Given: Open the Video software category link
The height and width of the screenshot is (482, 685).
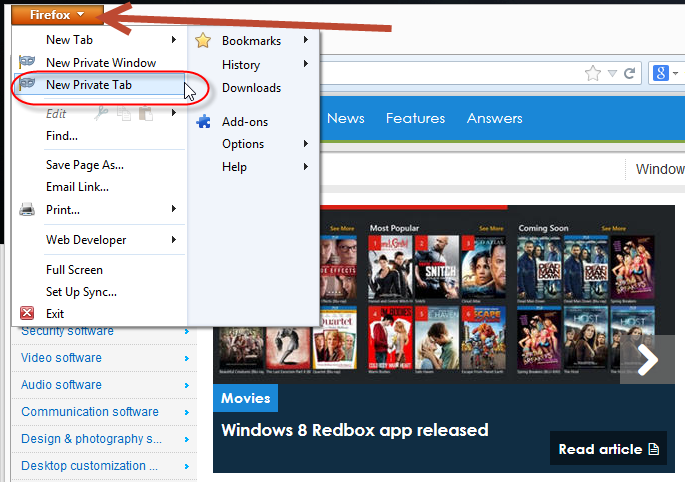Looking at the screenshot, I should [62, 358].
